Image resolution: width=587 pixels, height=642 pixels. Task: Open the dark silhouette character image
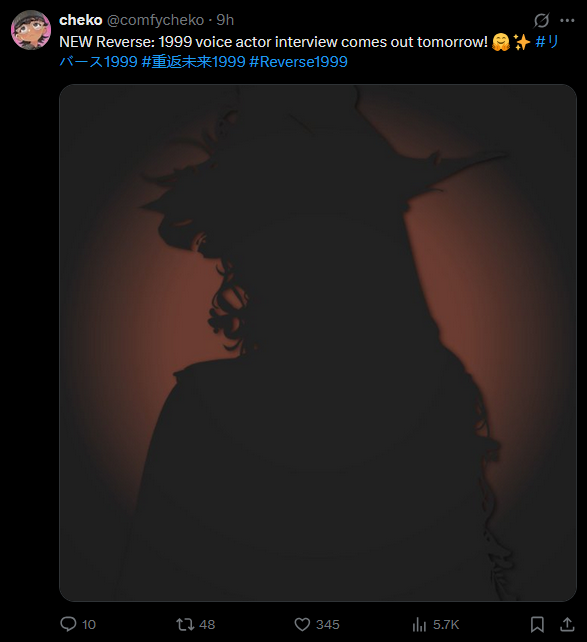pyautogui.click(x=318, y=343)
